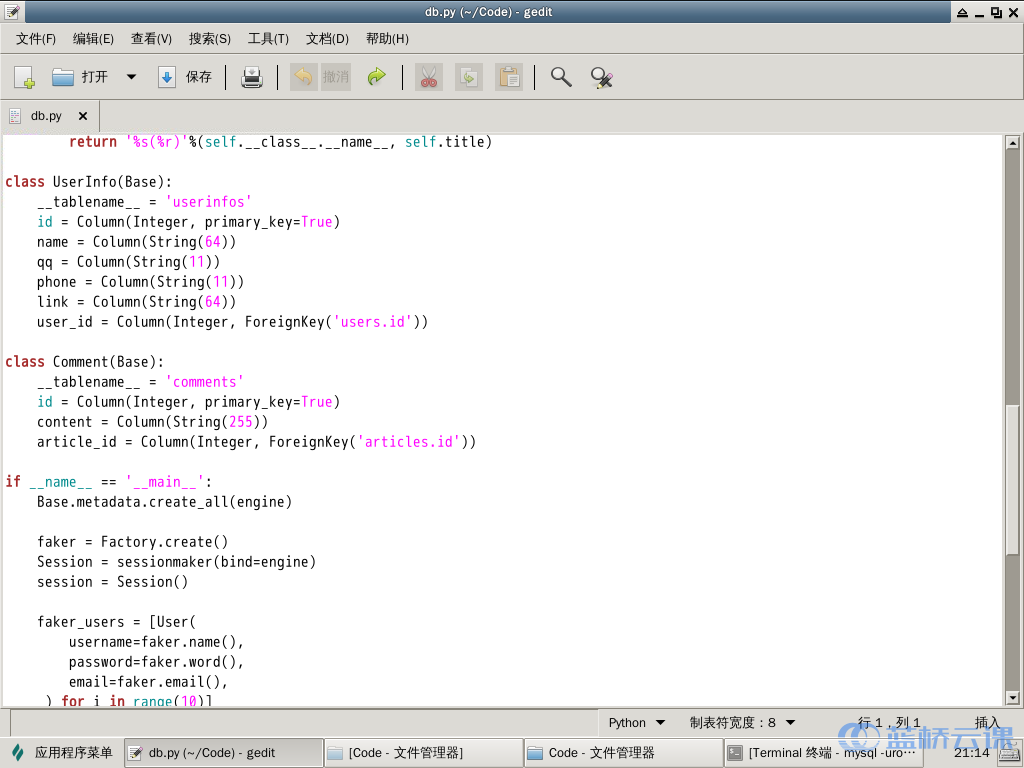The height and width of the screenshot is (768, 1024).
Task: Click the new document icon
Action: (24, 77)
